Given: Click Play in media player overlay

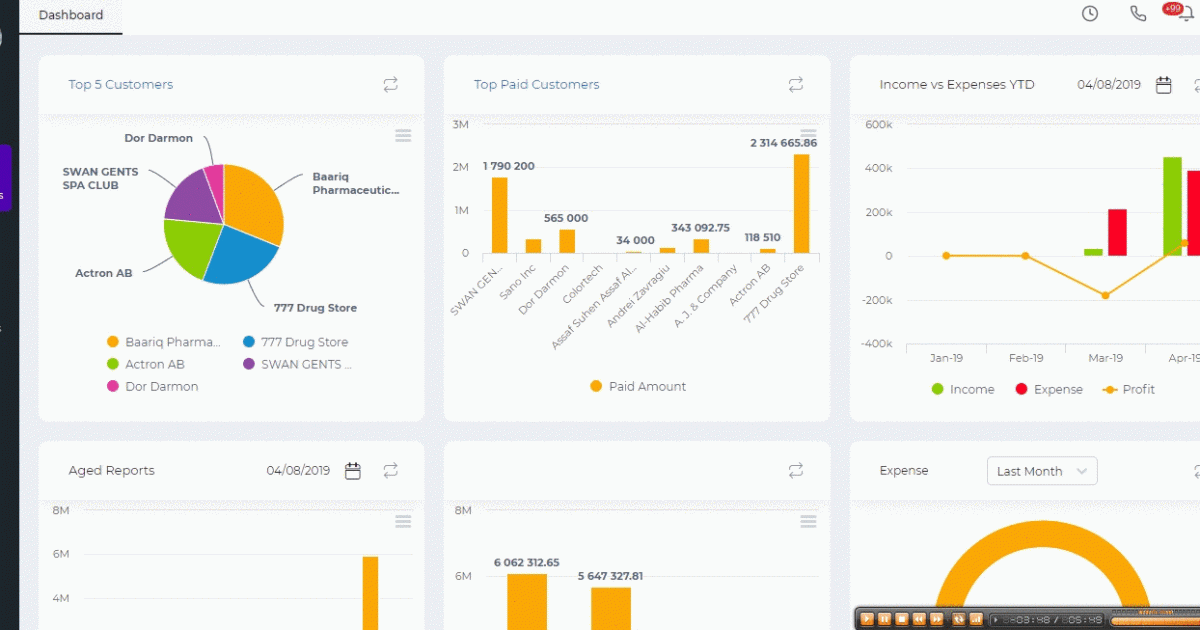Looking at the screenshot, I should coord(867,619).
